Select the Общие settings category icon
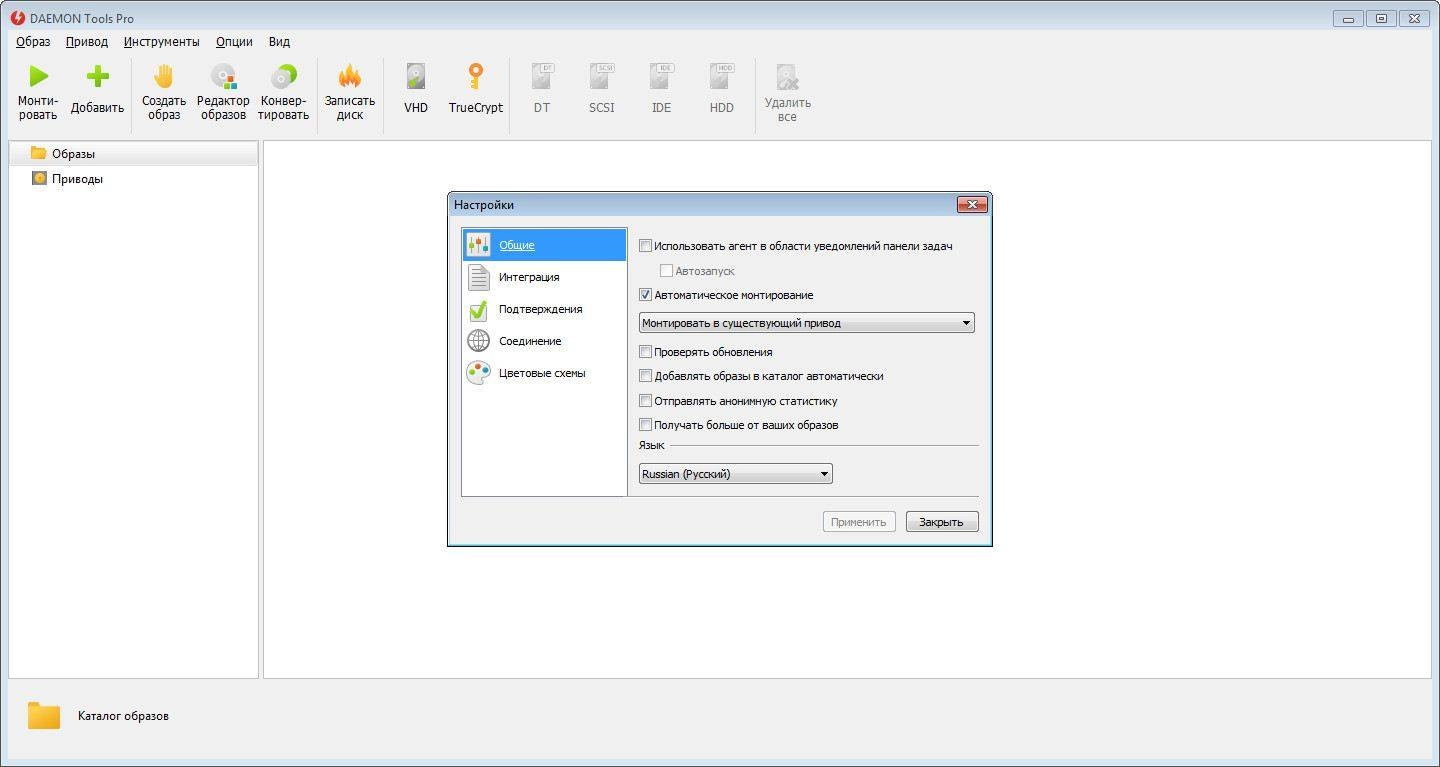Screen dimensions: 1440x767 [x=479, y=245]
